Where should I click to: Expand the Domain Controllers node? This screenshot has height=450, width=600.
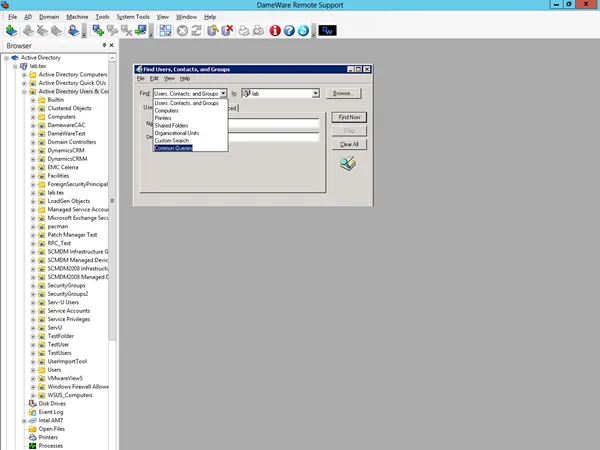[33, 142]
